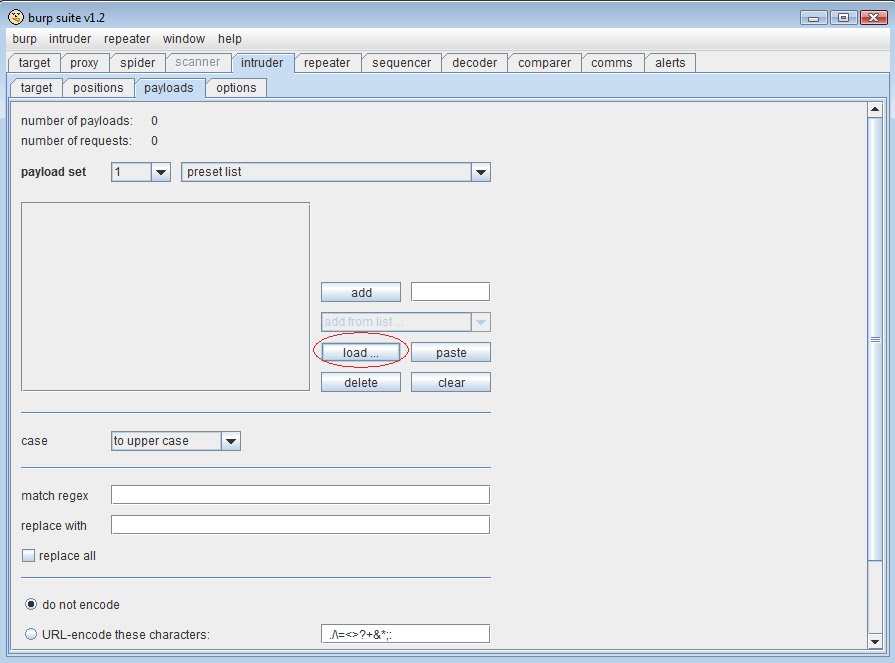The width and height of the screenshot is (895, 663).
Task: Click the scrollbar down arrow
Action: pyautogui.click(x=875, y=641)
